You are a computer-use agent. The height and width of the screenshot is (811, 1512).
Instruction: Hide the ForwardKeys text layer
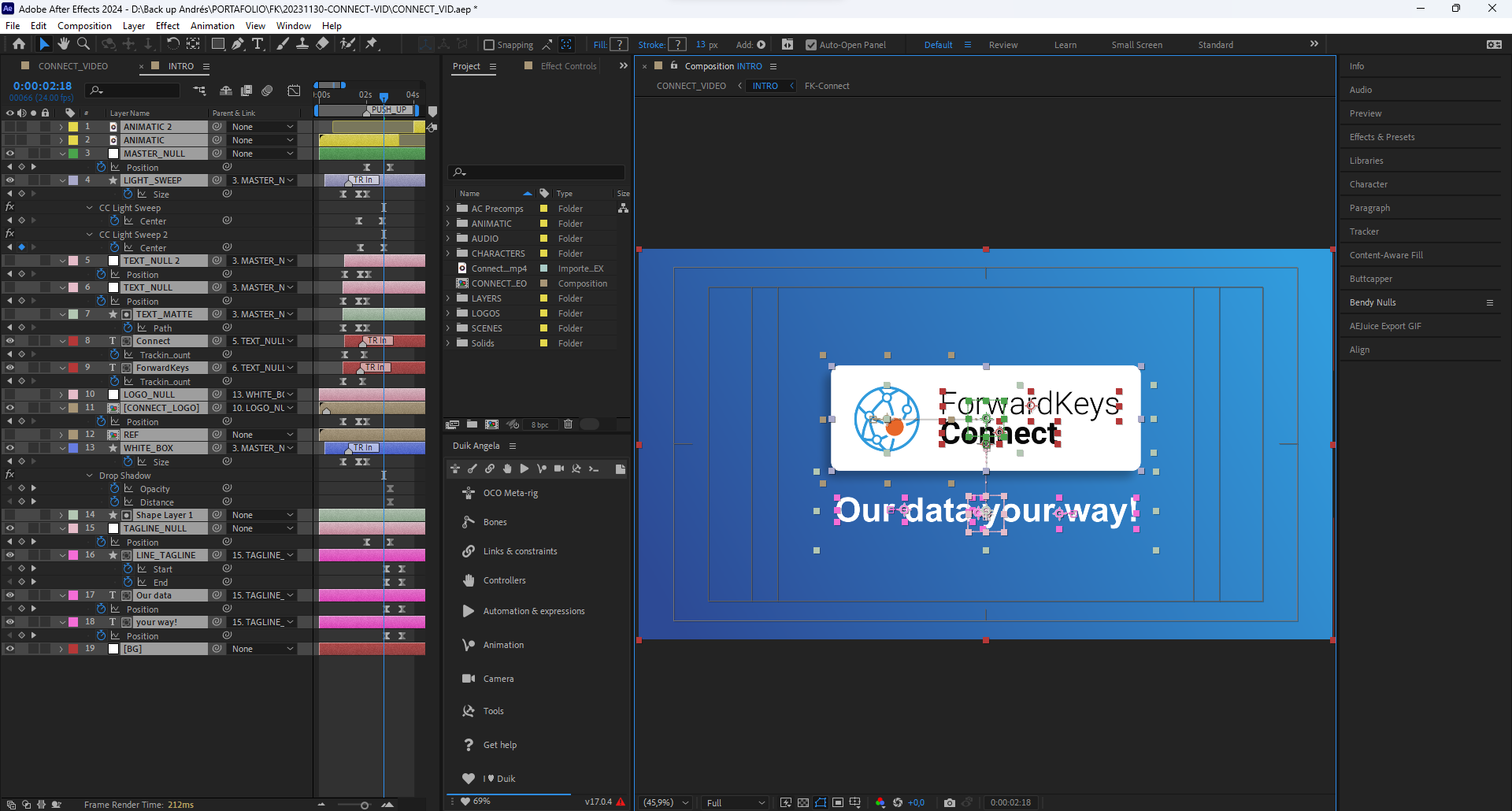coord(10,368)
